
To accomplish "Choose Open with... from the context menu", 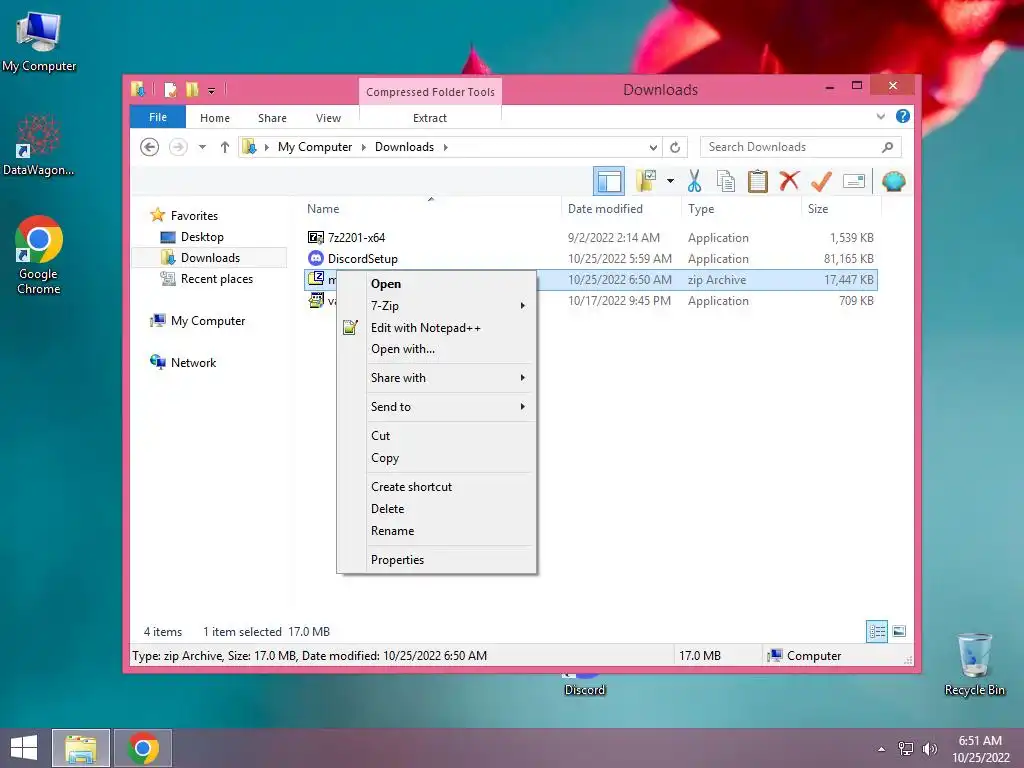I will (x=436, y=349).
